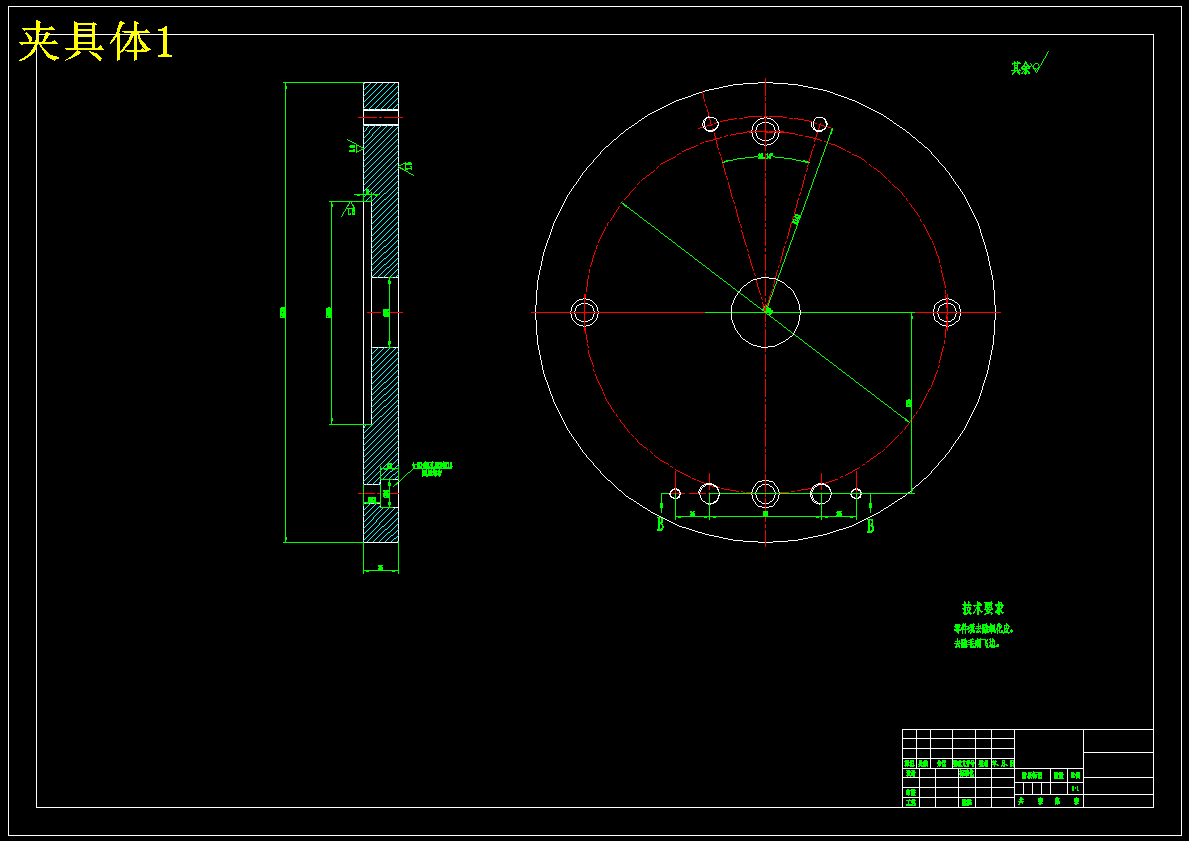Click the right B section-cut label
Screen dimensions: 1189x841
[870, 526]
